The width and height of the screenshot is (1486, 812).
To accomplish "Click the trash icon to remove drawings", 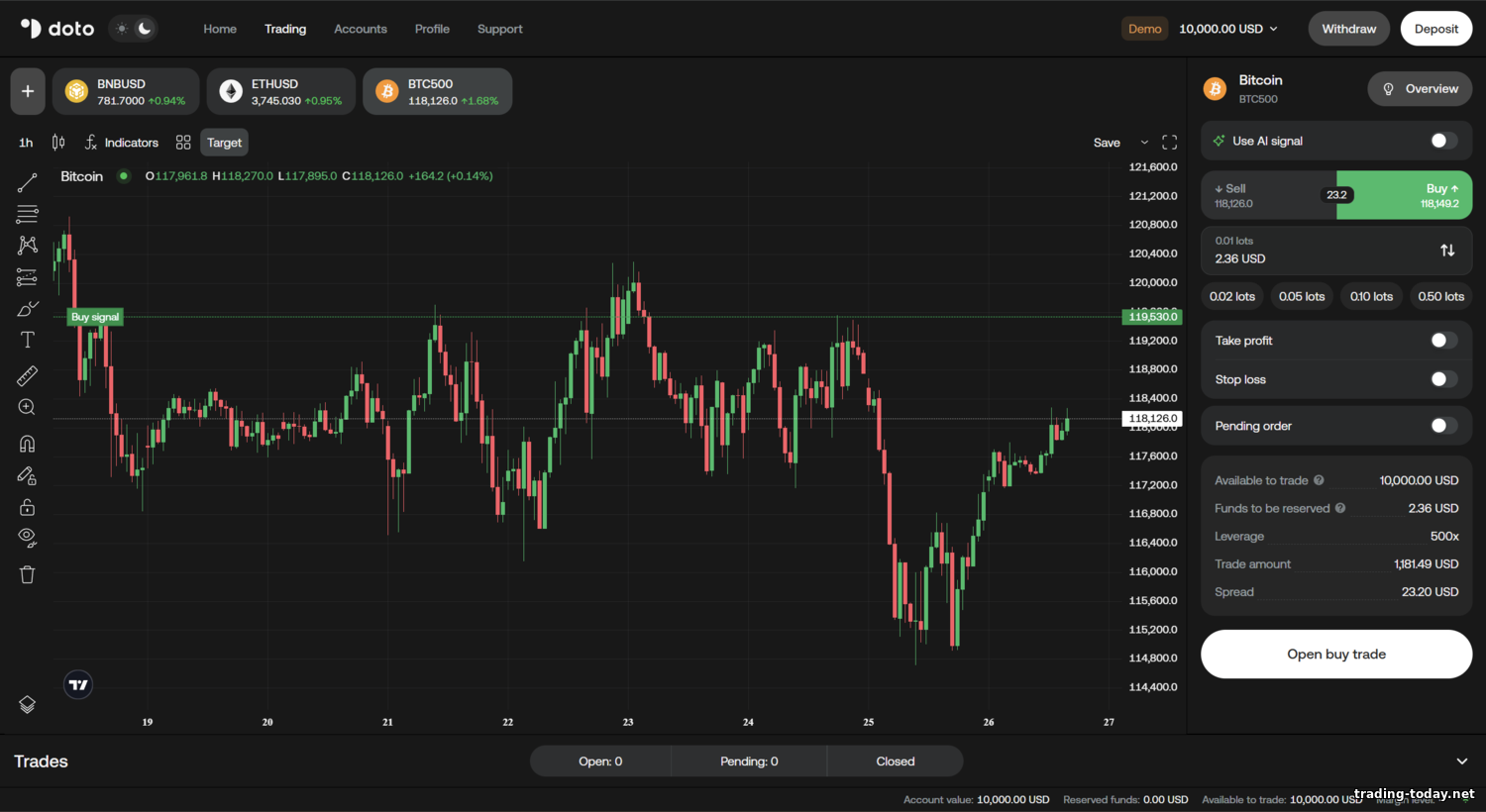I will click(x=28, y=574).
